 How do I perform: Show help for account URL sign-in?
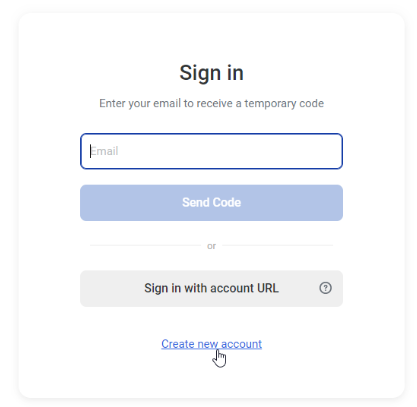(x=325, y=288)
